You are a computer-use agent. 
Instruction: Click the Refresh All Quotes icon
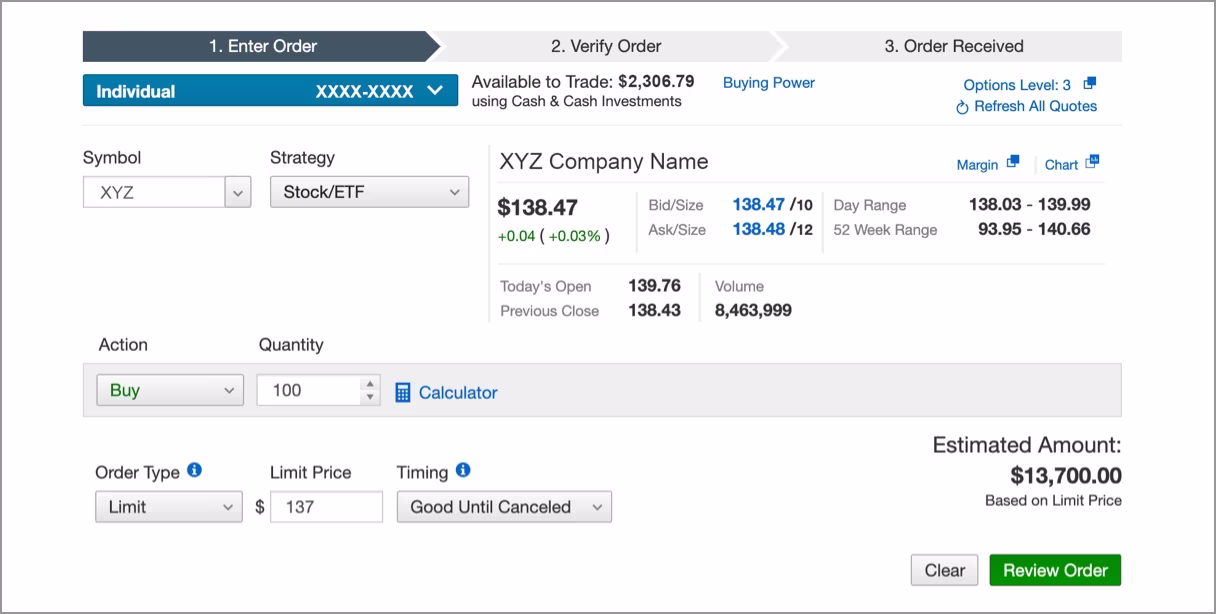click(962, 107)
